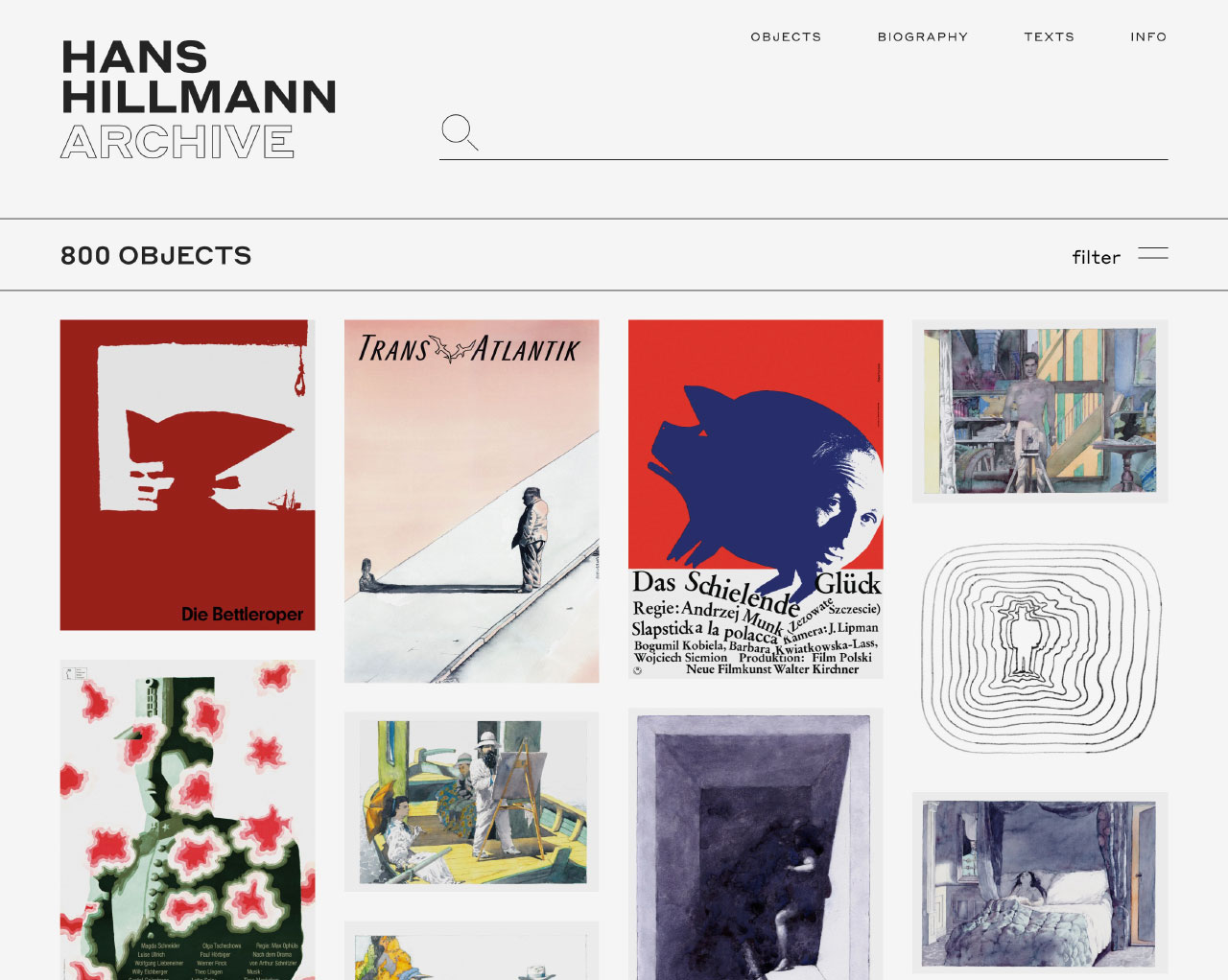1228x980 pixels.
Task: Open the Objects menu item
Action: [786, 36]
